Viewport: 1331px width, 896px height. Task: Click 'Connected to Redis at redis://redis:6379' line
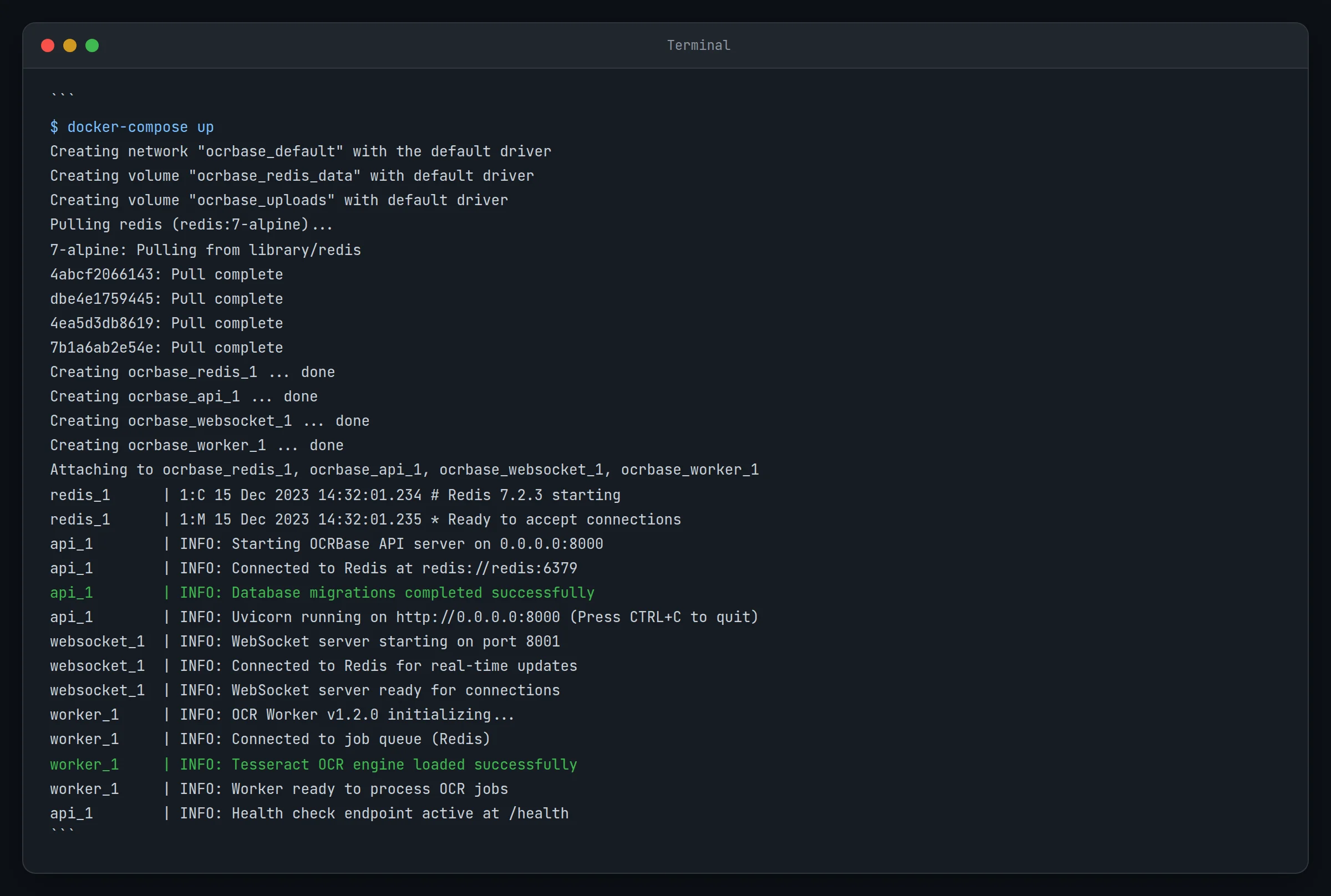pyautogui.click(x=314, y=568)
